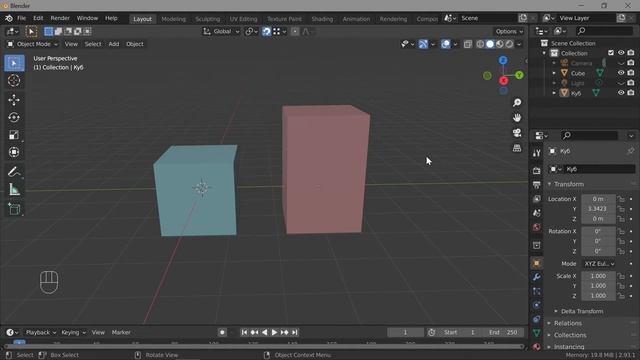
Task: Open the viewport Add menu
Action: point(114,44)
